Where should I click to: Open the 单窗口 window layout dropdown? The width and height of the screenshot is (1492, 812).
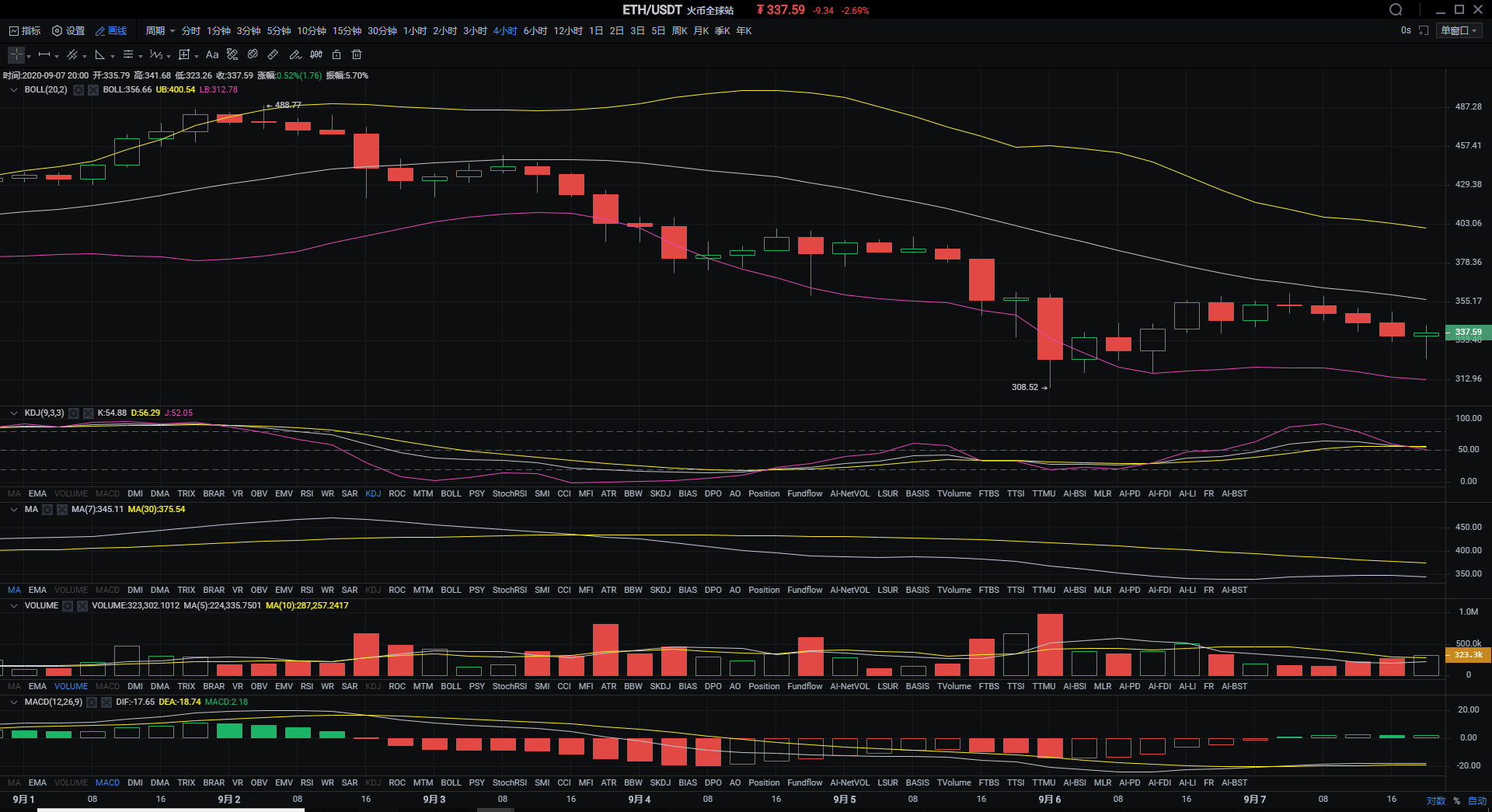click(x=1459, y=30)
